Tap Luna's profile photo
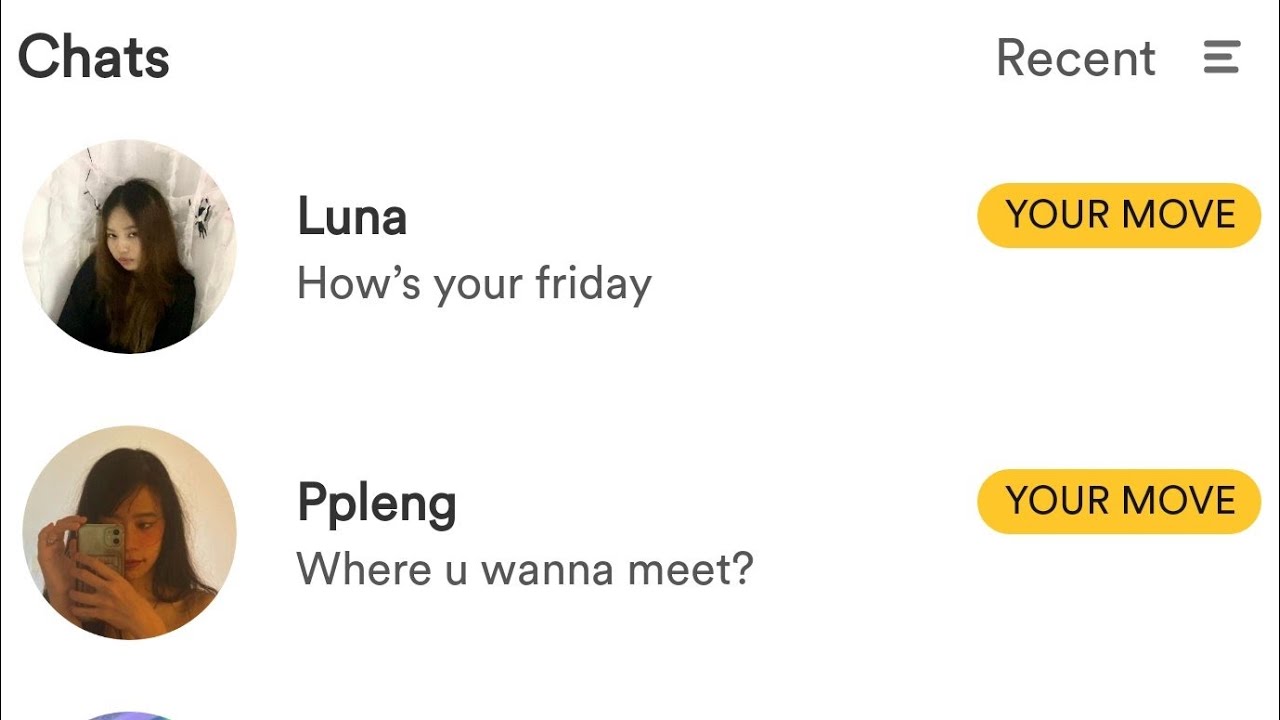The image size is (1280, 720). 129,246
